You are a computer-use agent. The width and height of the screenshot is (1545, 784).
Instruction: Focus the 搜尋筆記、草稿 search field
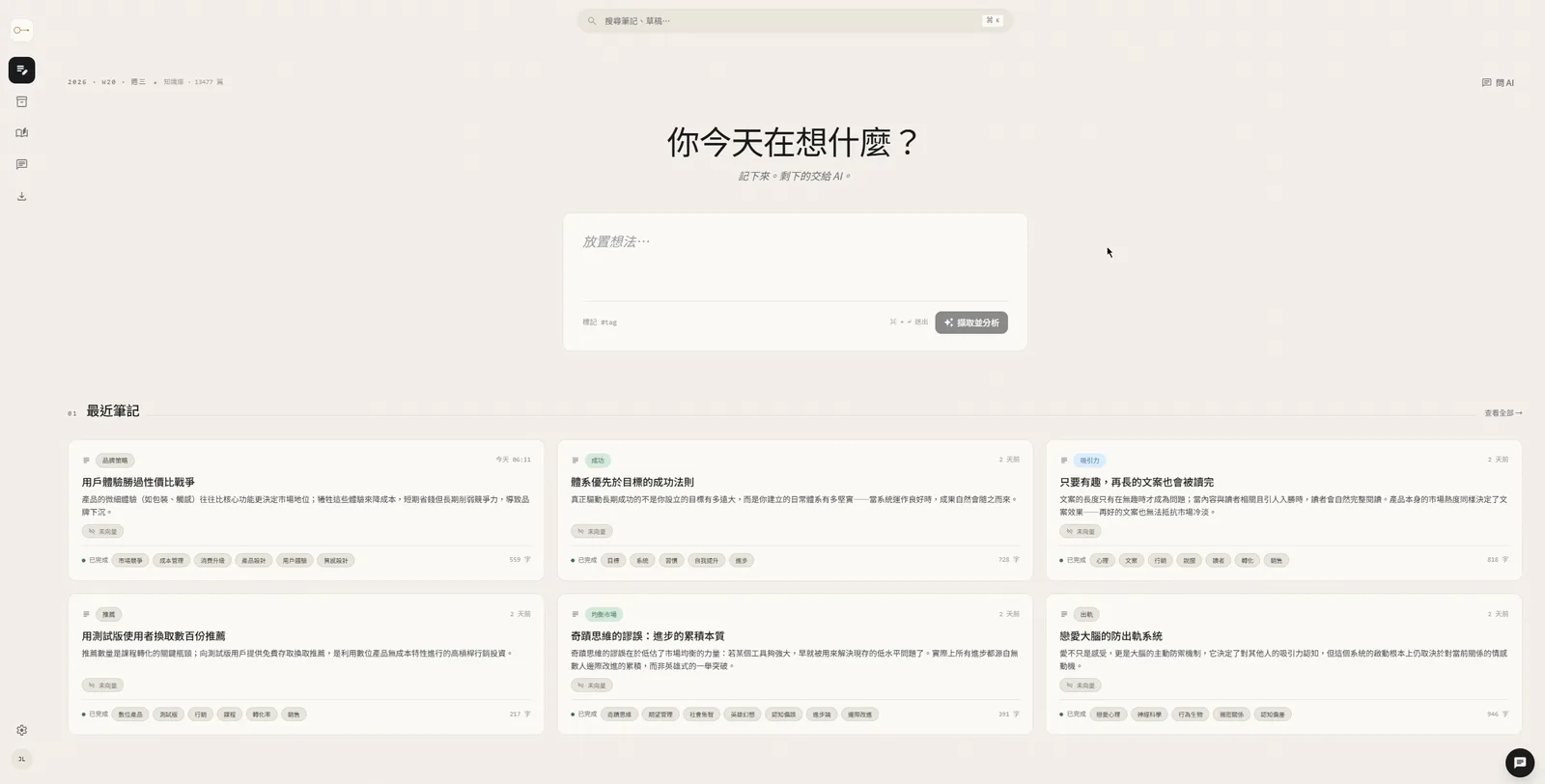(795, 20)
